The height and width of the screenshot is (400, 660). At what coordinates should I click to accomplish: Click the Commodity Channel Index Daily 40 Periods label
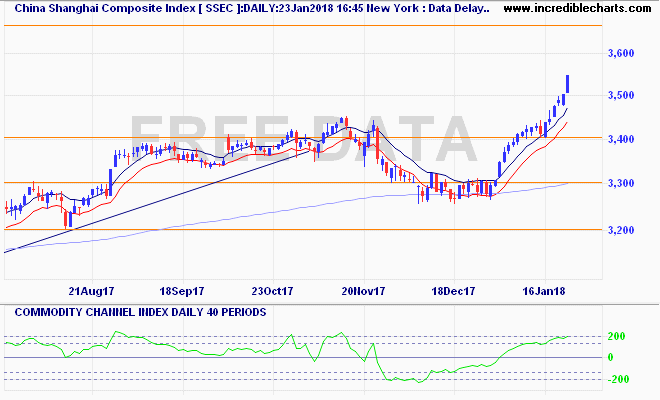click(140, 312)
